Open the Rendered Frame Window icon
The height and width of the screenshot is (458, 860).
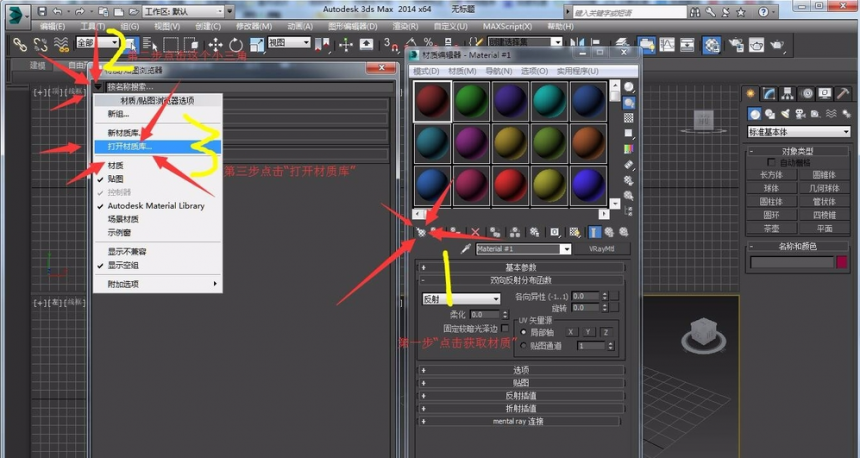pyautogui.click(x=756, y=44)
